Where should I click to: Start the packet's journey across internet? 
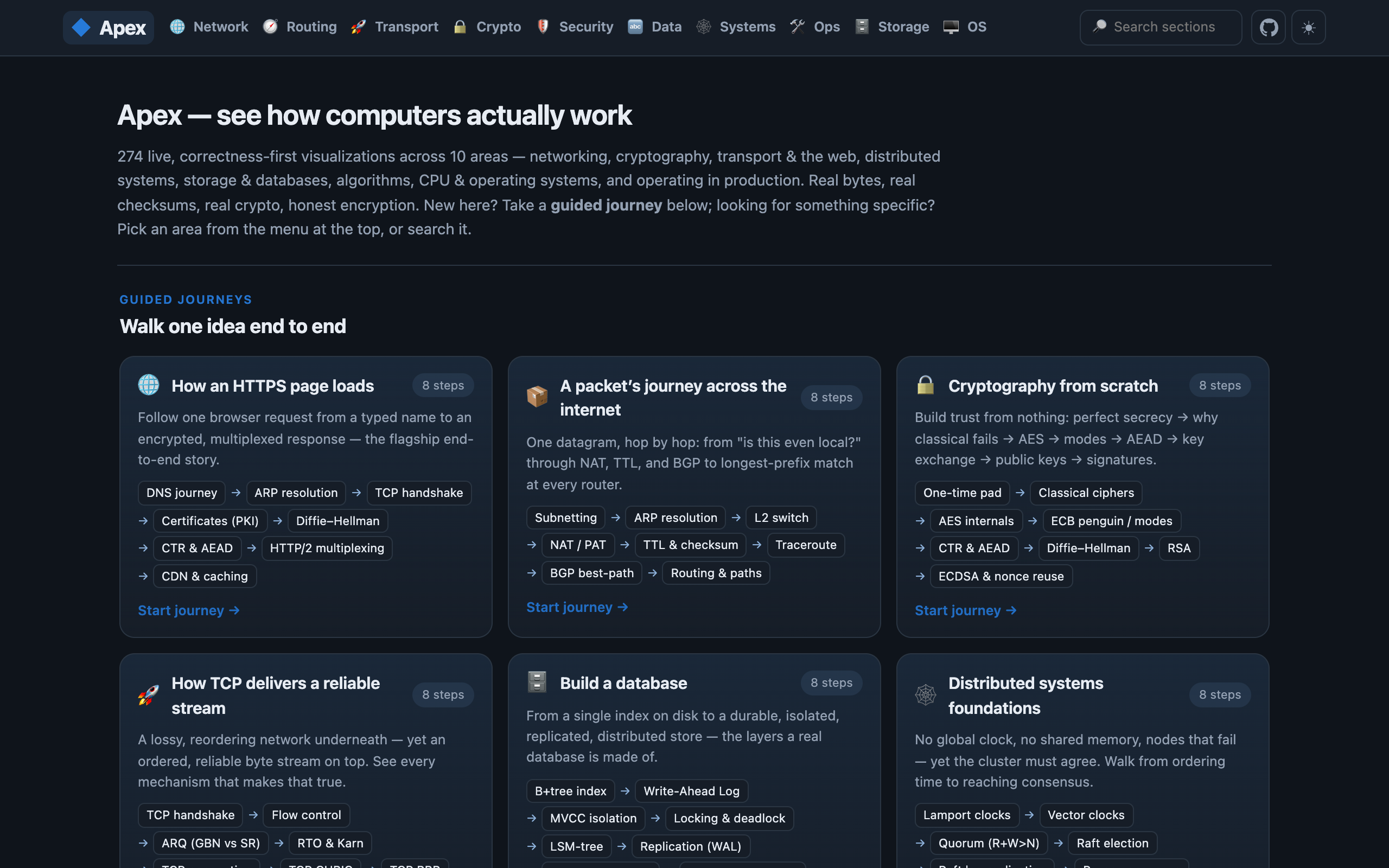577,607
